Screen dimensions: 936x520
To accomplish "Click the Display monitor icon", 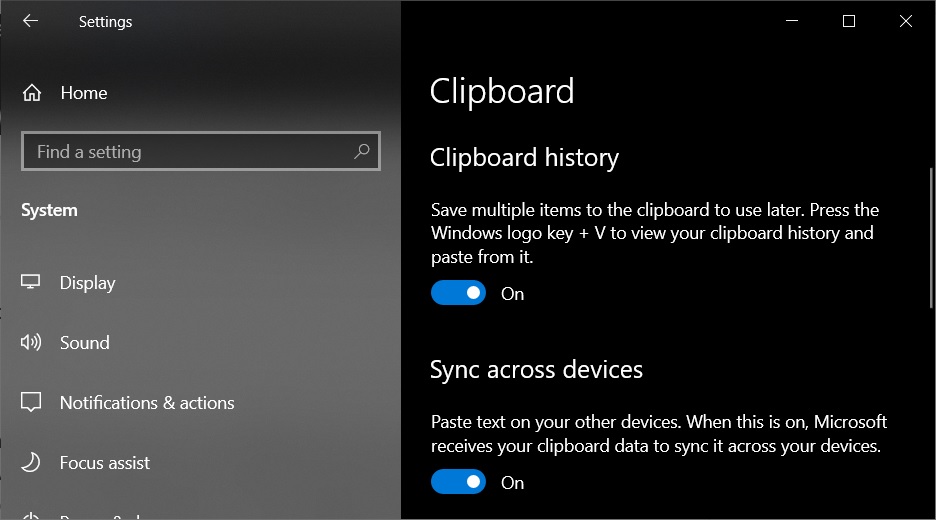I will (x=31, y=283).
